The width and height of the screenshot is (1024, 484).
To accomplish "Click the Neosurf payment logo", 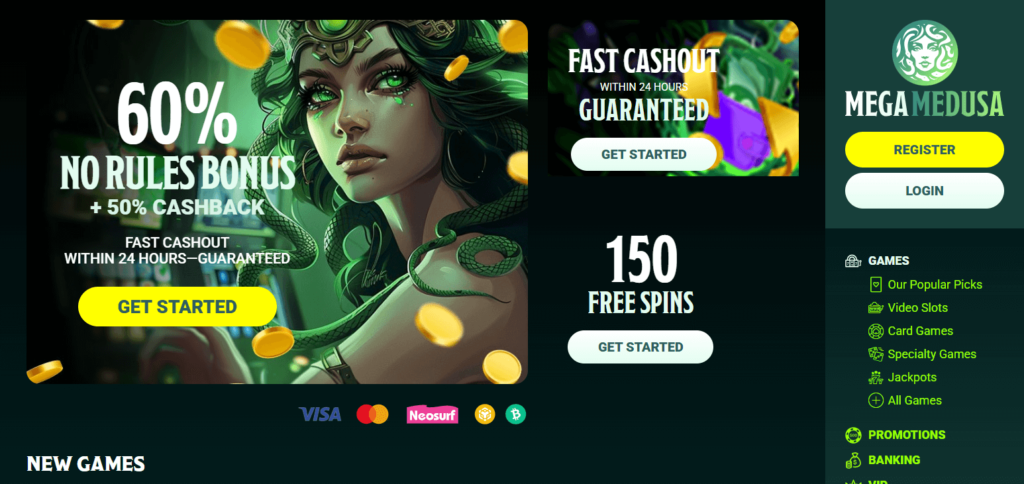I will click(432, 414).
